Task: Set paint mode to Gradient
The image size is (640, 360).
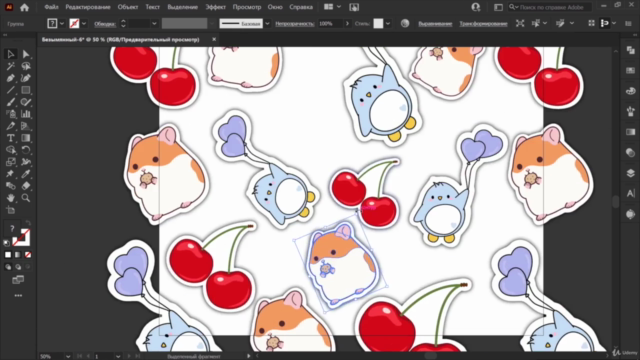Action: pos(18,255)
